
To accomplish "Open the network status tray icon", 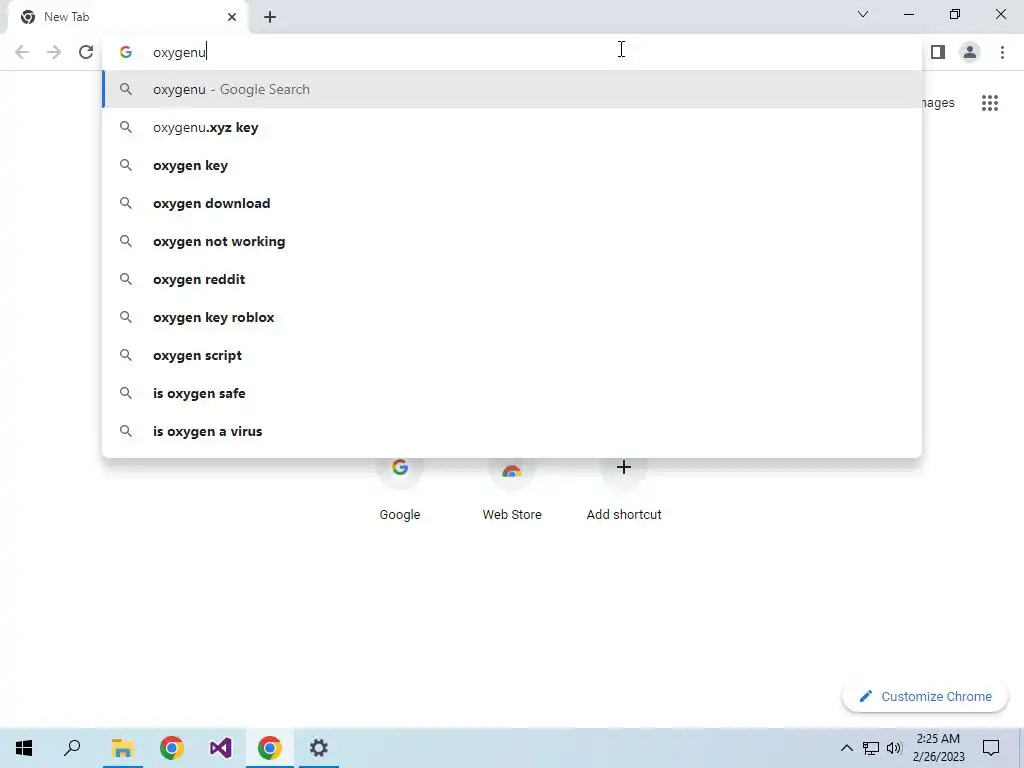I will (x=871, y=748).
